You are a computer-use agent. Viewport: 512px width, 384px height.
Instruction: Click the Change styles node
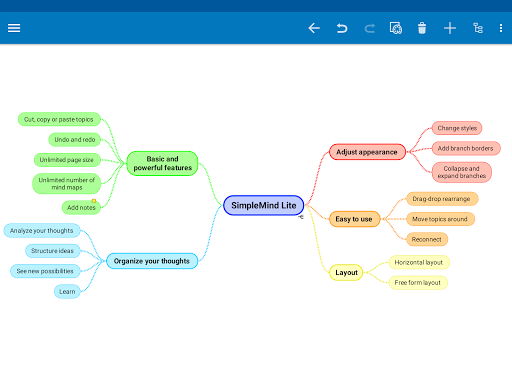457,128
